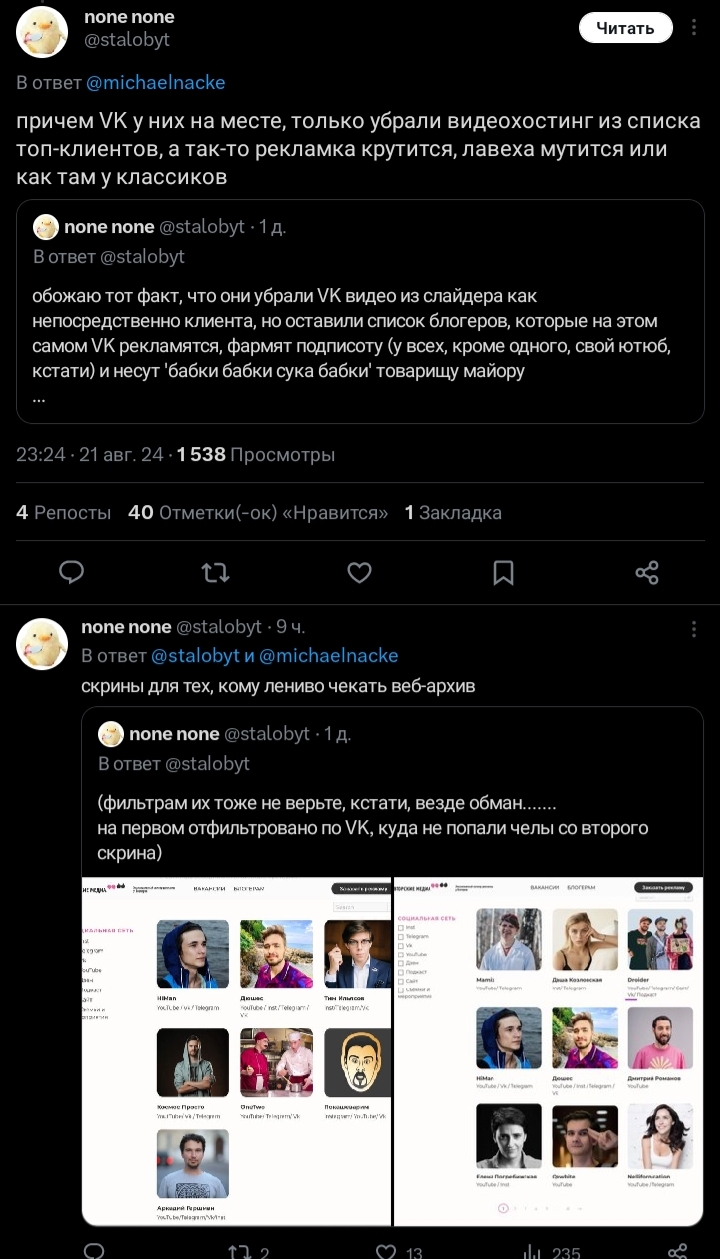Viewport: 720px width, 1259px height.
Task: Open the @michaelnacke mention in the top tweet
Action: 156,83
